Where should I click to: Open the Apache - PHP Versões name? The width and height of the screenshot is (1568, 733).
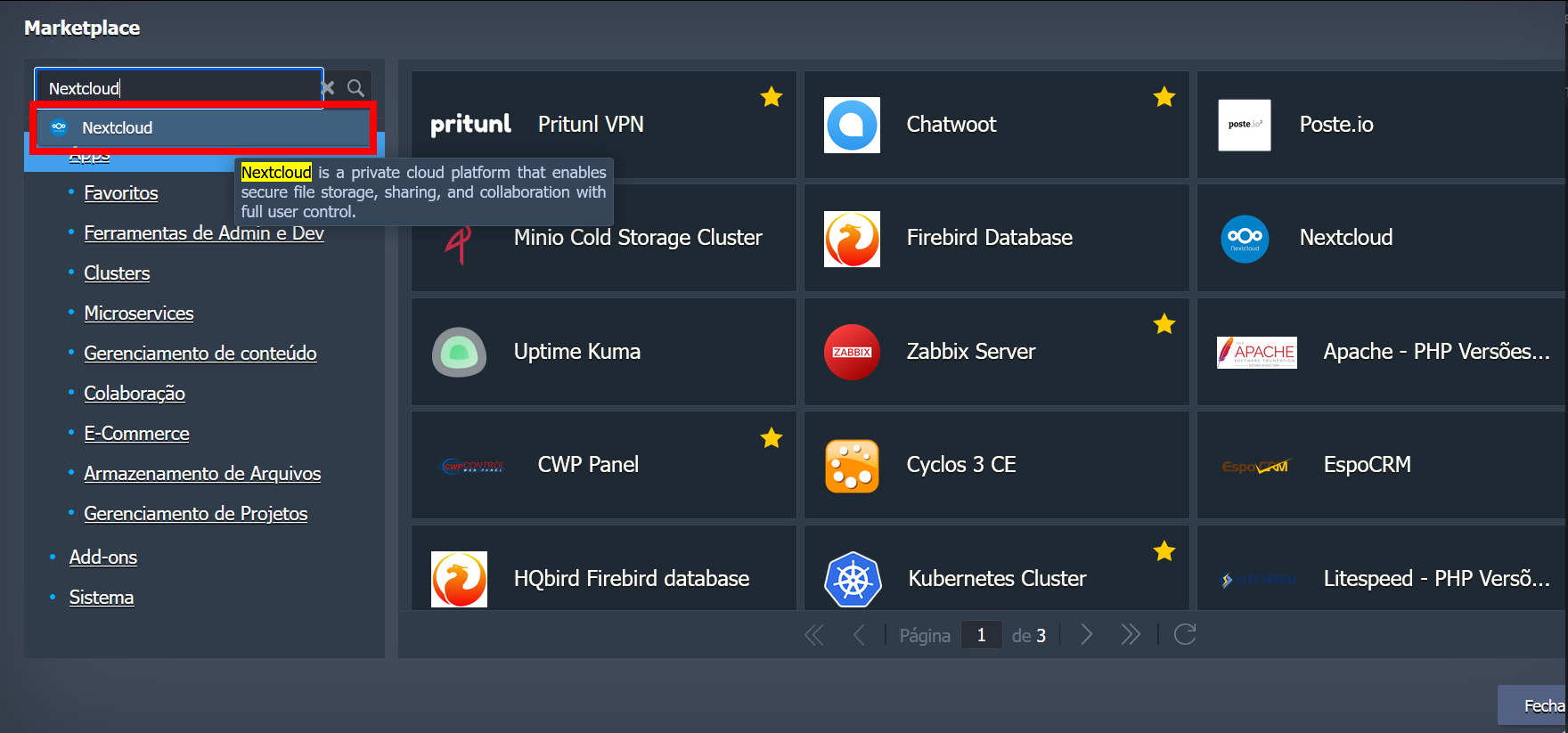(x=1437, y=351)
